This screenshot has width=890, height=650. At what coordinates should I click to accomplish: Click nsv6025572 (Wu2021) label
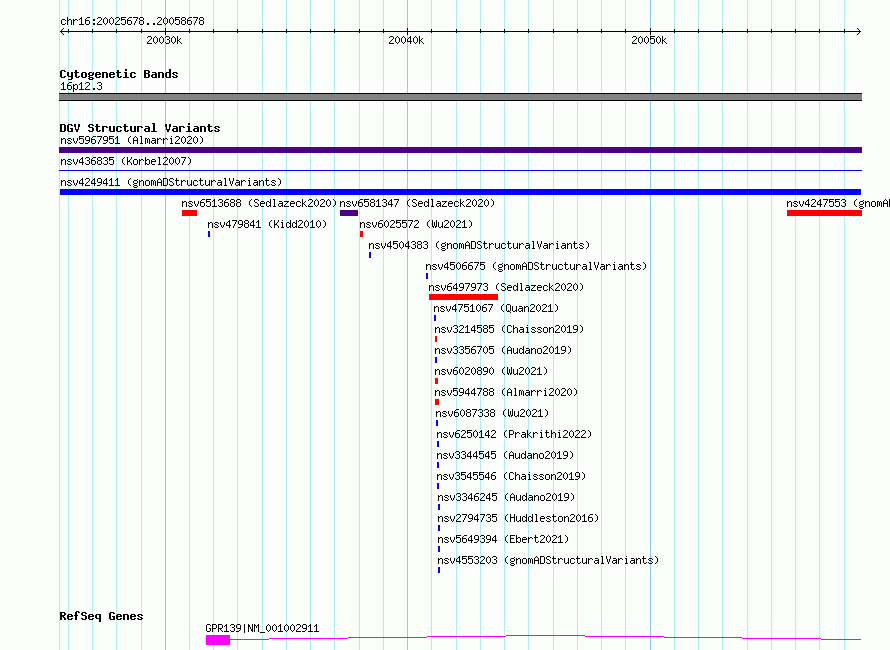point(416,224)
